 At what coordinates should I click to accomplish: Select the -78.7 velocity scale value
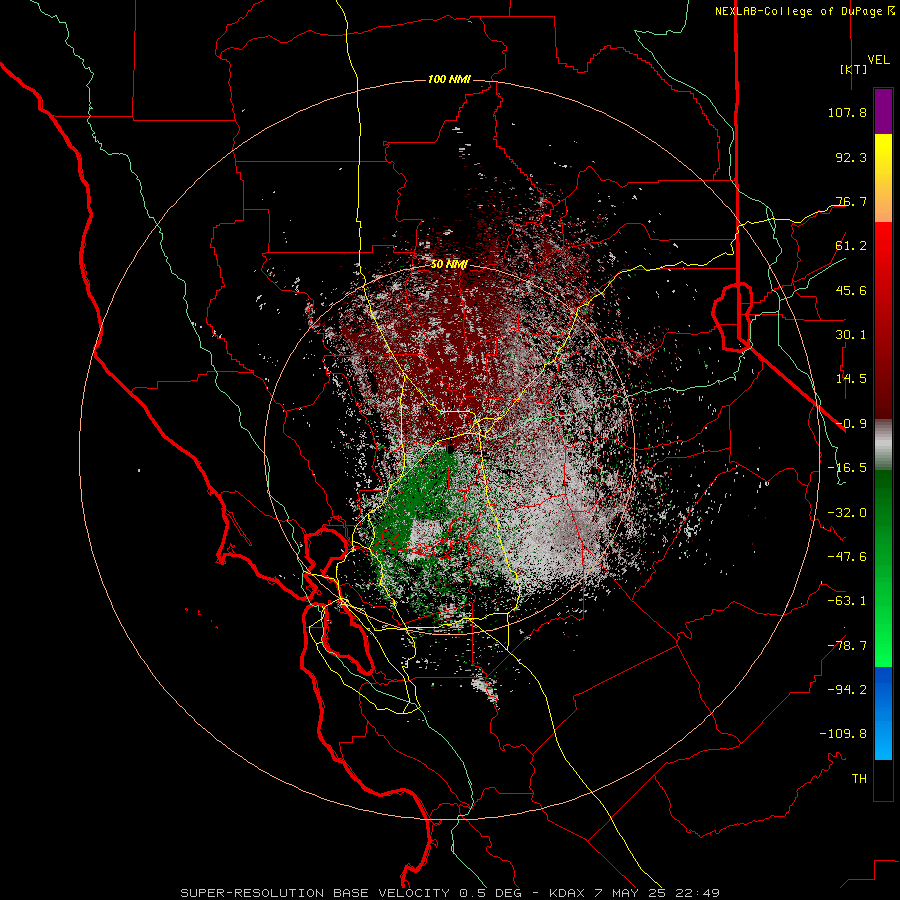[x=847, y=646]
